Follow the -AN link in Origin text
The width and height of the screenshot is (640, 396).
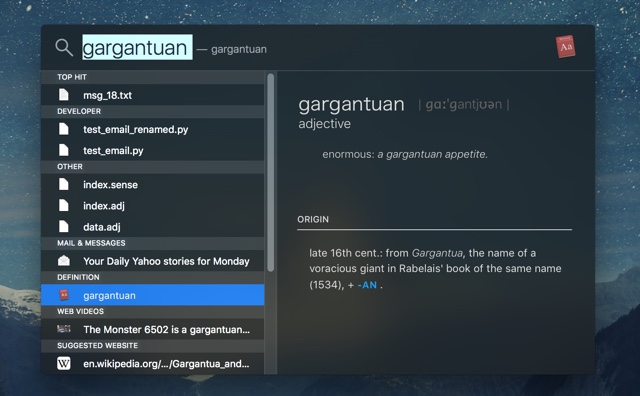coord(367,285)
